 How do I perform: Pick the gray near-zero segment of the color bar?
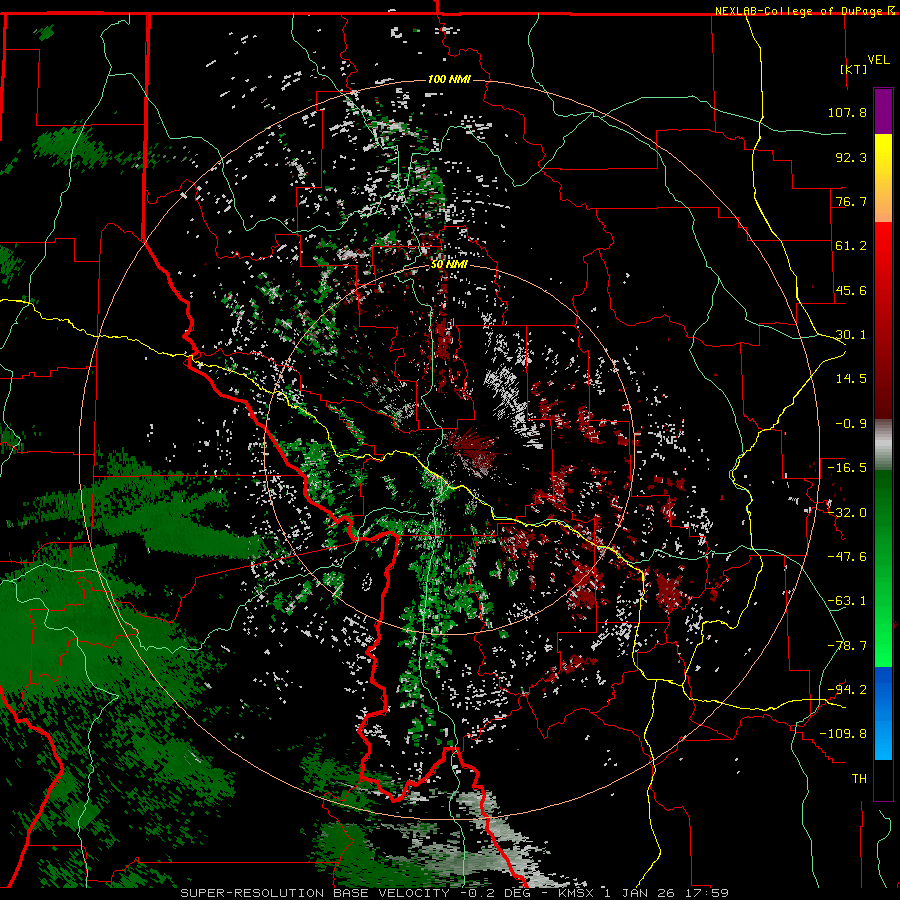tap(883, 444)
